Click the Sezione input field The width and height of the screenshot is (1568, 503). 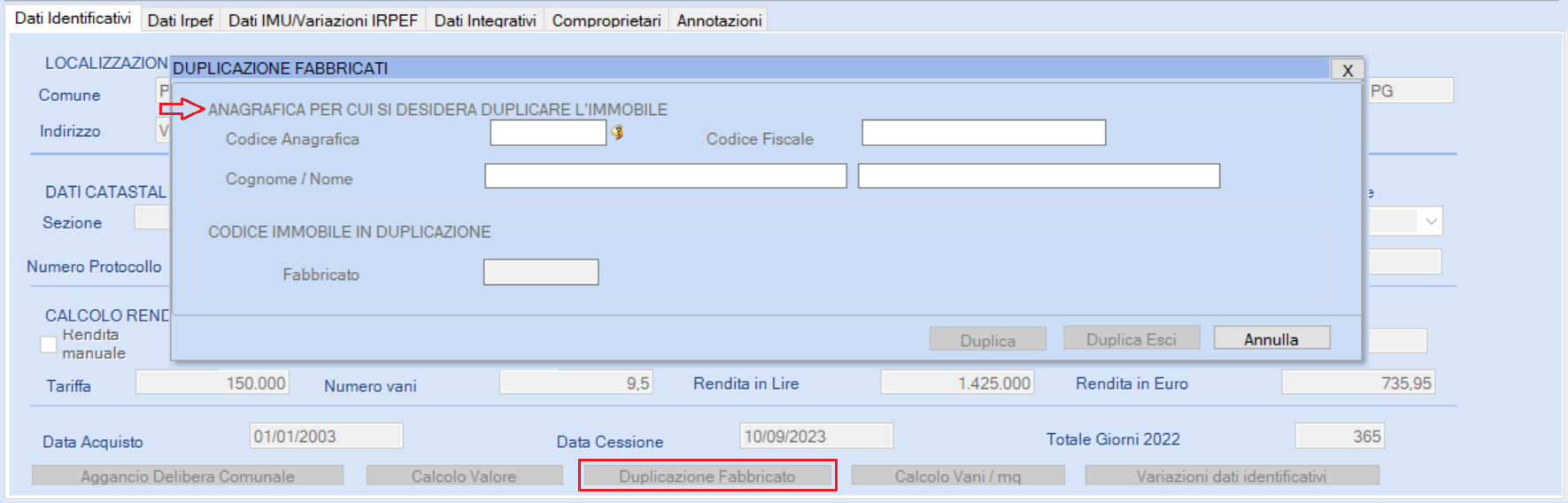click(x=151, y=218)
